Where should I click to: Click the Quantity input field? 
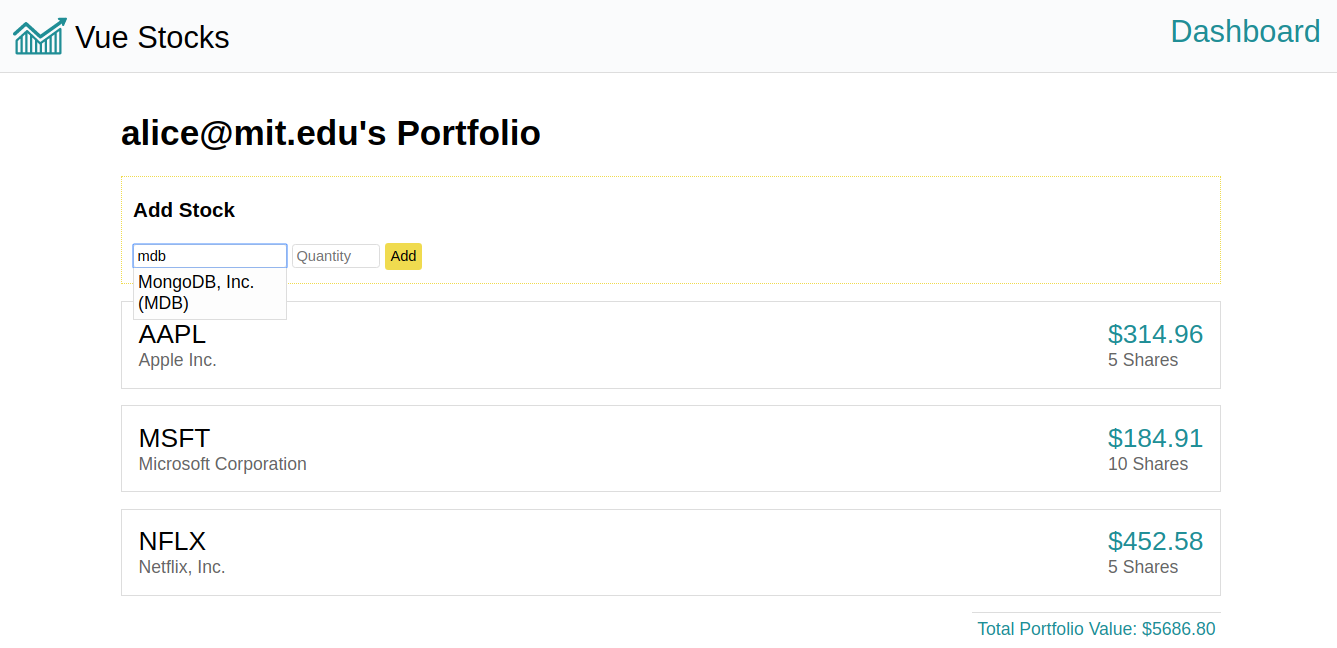coord(336,256)
